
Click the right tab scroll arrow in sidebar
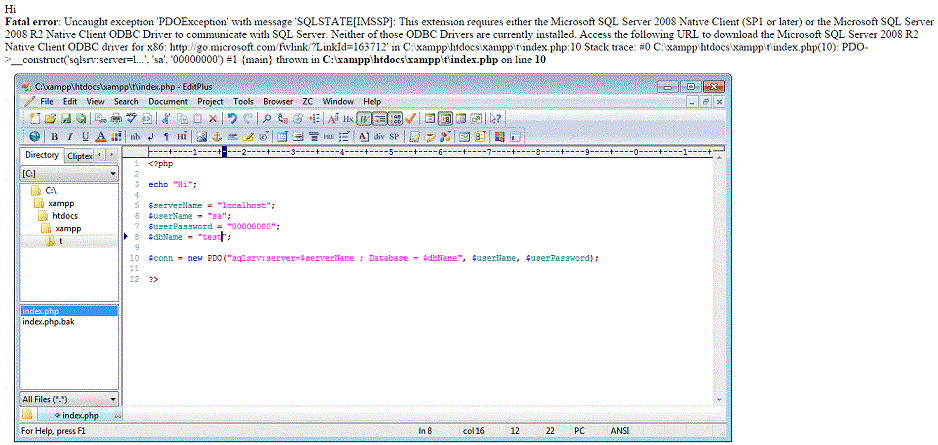point(111,156)
